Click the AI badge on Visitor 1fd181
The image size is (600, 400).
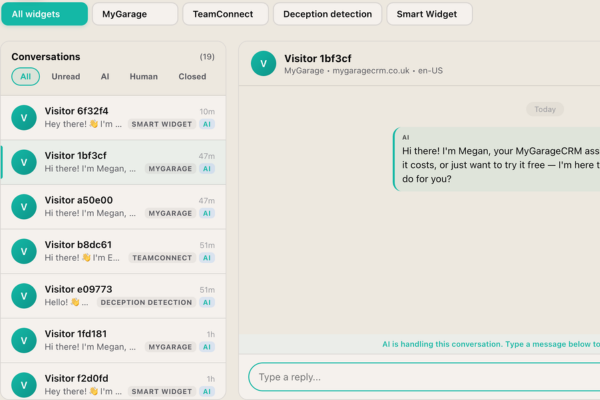[207, 347]
